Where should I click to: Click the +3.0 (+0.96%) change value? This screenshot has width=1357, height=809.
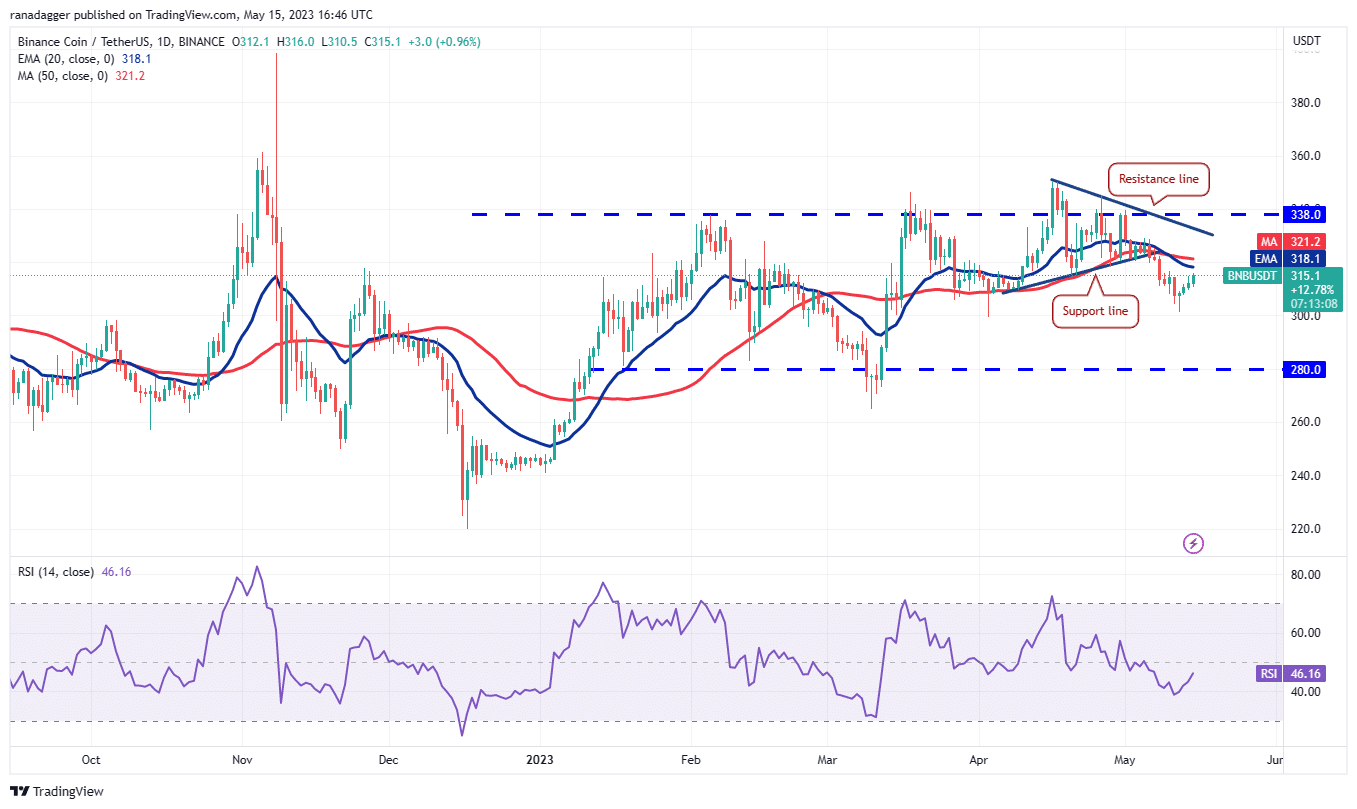coord(442,42)
